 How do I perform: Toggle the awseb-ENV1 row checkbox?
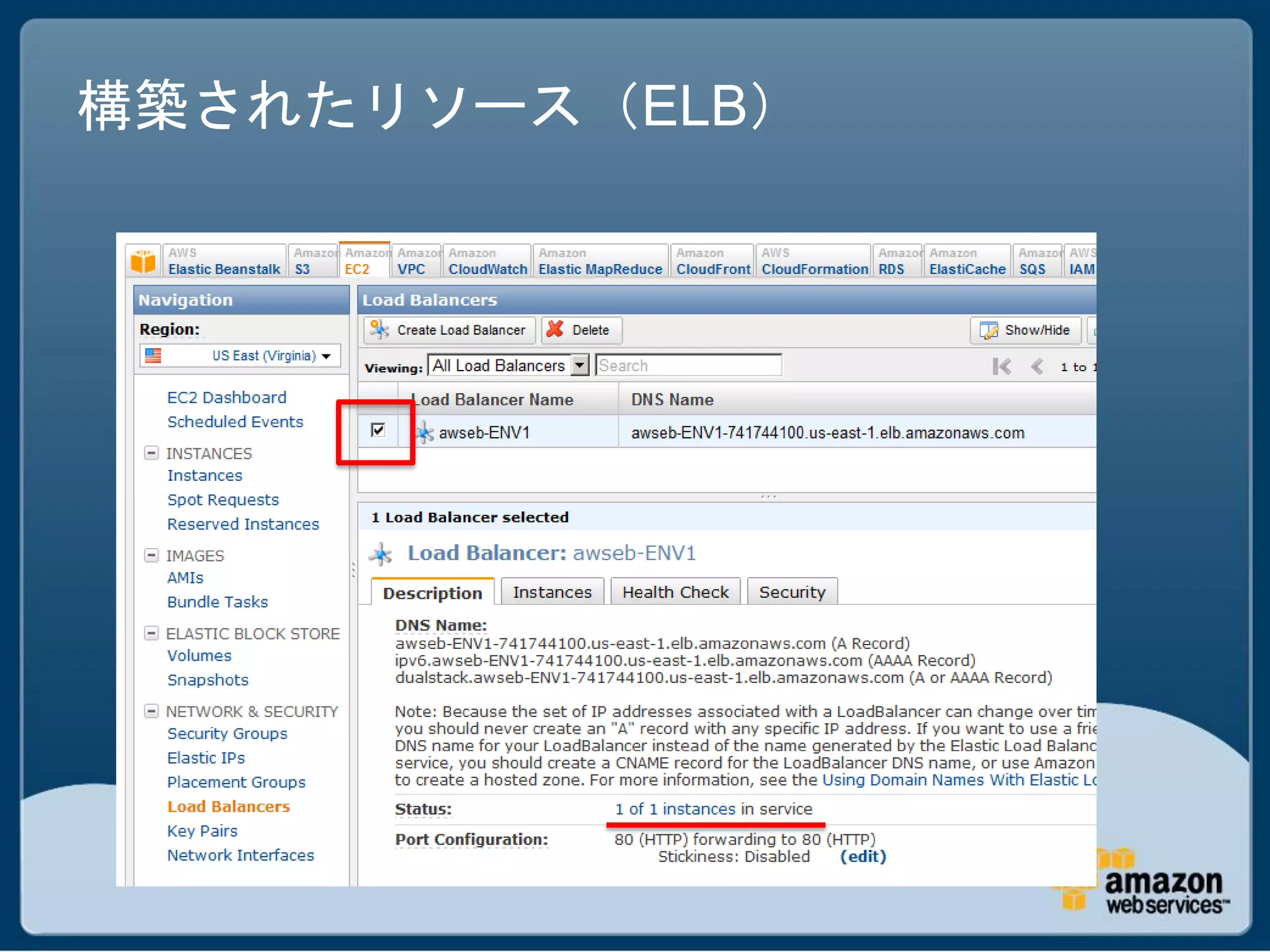(378, 430)
